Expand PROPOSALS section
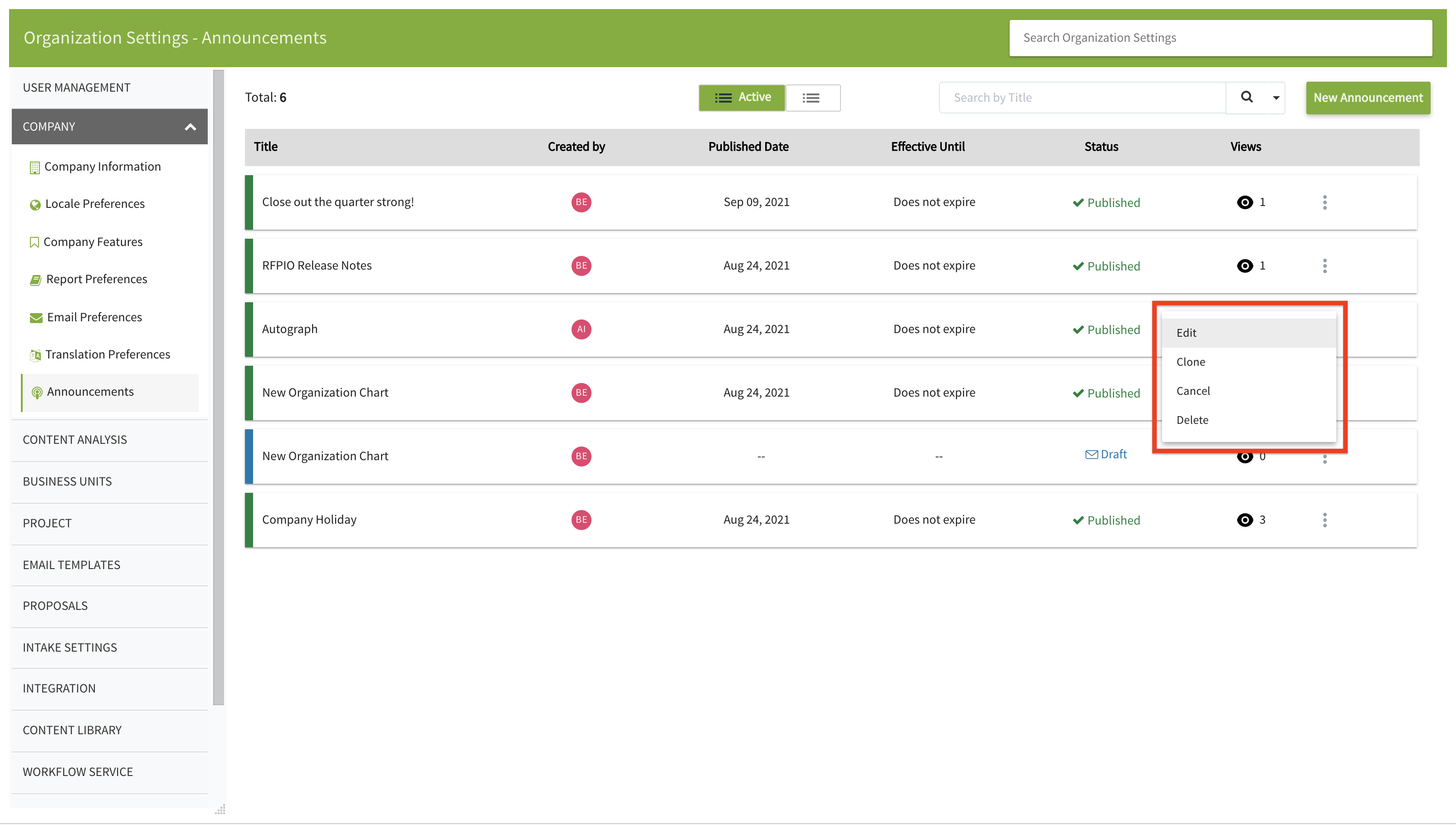This screenshot has width=1456, height=825. pos(109,606)
